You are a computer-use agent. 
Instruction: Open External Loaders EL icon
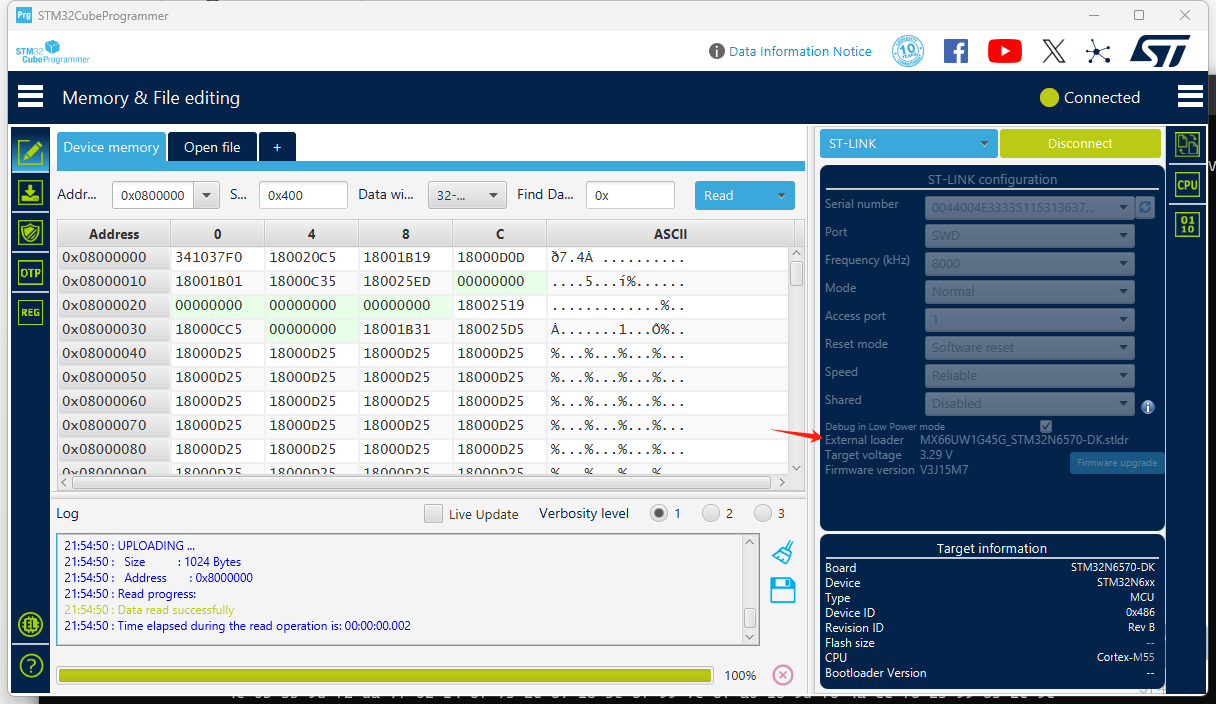pyautogui.click(x=31, y=625)
